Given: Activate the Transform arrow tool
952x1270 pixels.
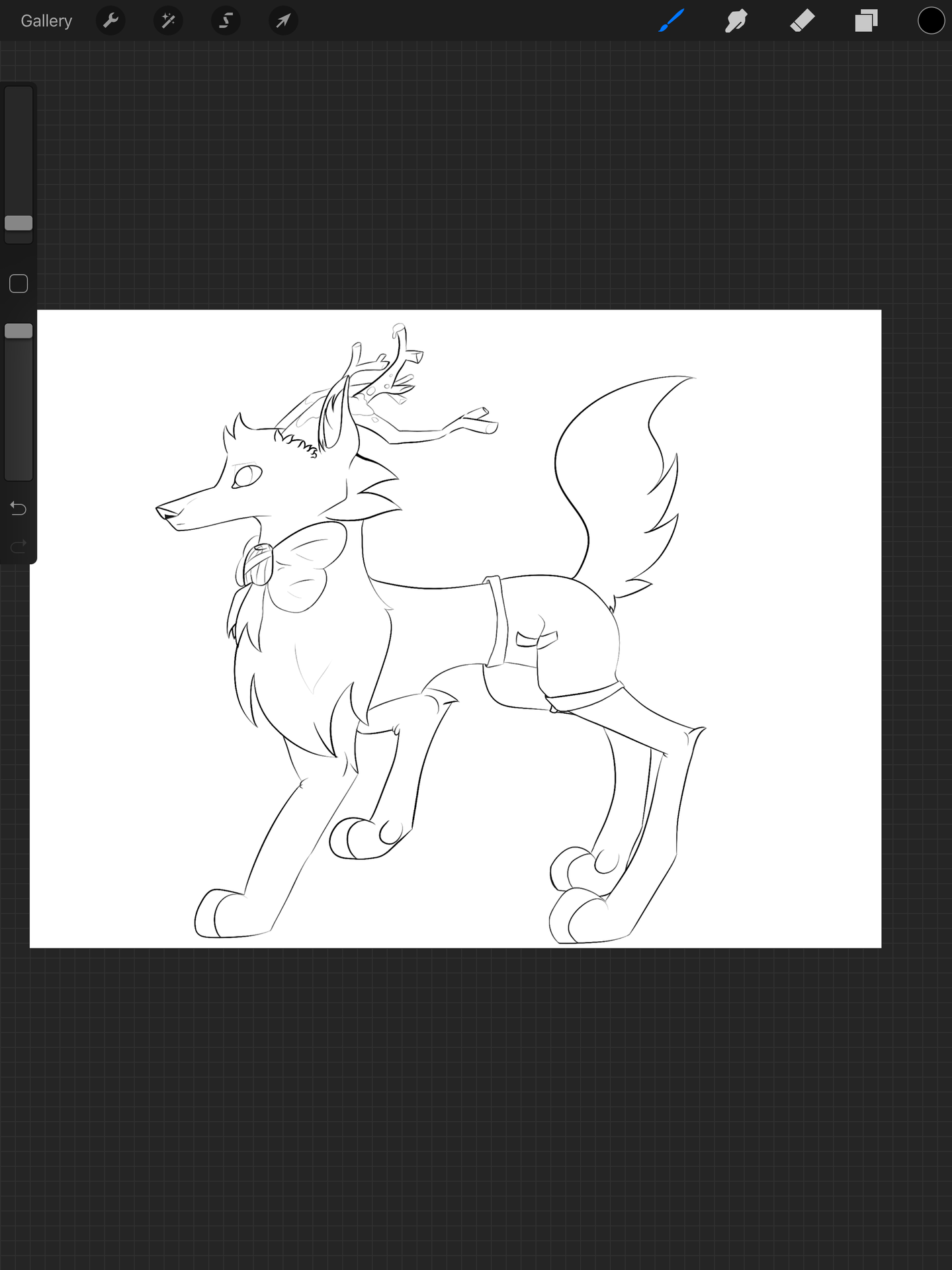Looking at the screenshot, I should [283, 21].
